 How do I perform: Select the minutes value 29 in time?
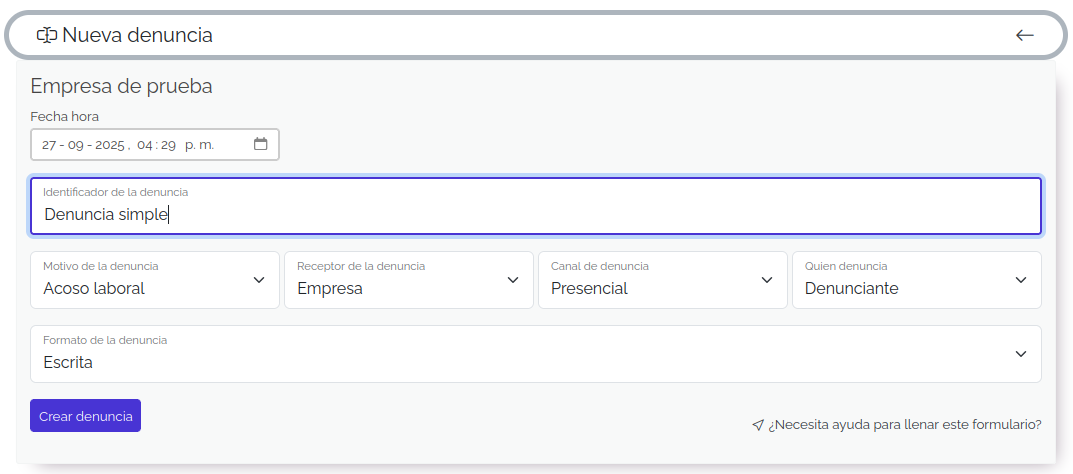169,145
